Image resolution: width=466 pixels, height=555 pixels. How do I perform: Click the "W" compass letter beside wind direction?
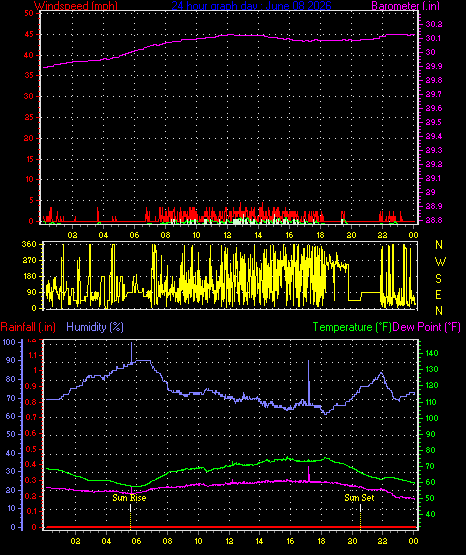point(440,262)
